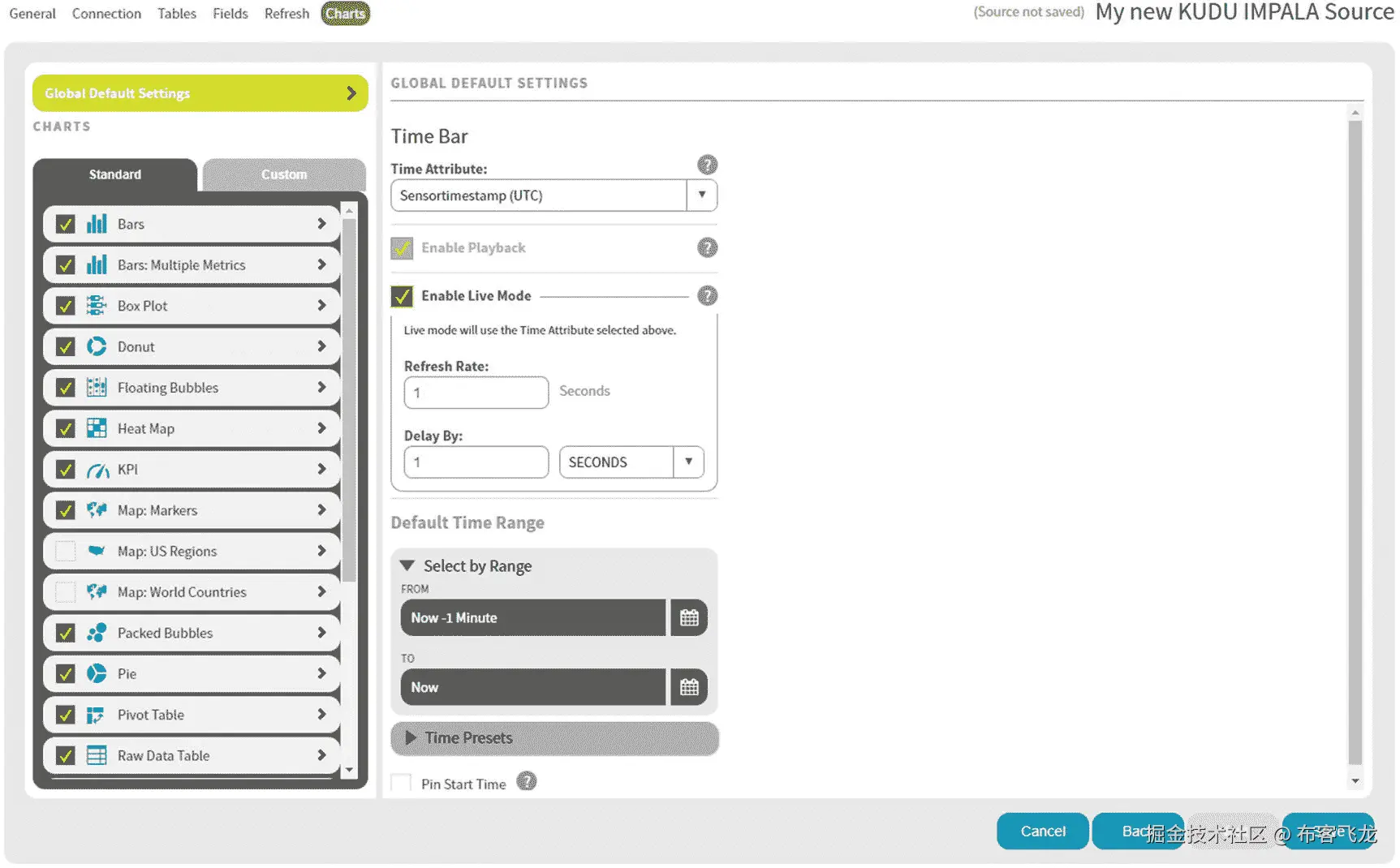Click the KPI gauge icon
1400x868 pixels.
click(97, 470)
